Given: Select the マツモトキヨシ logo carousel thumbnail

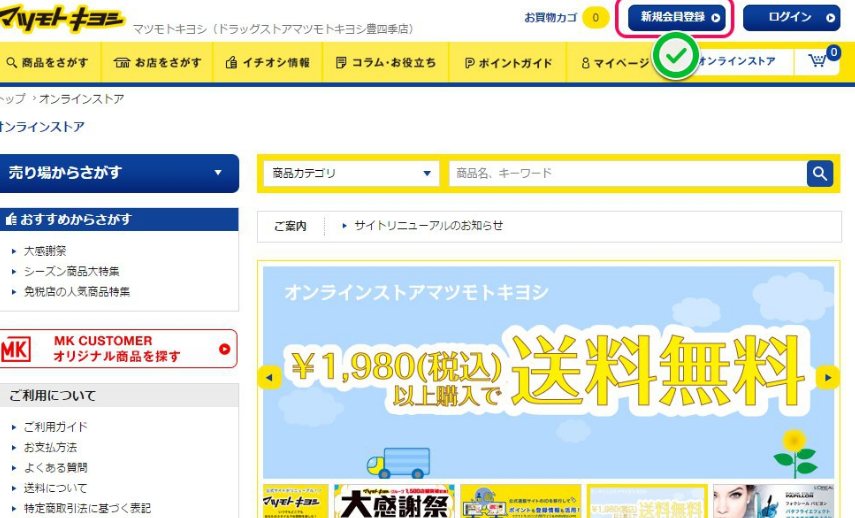Looking at the screenshot, I should click(x=296, y=501).
